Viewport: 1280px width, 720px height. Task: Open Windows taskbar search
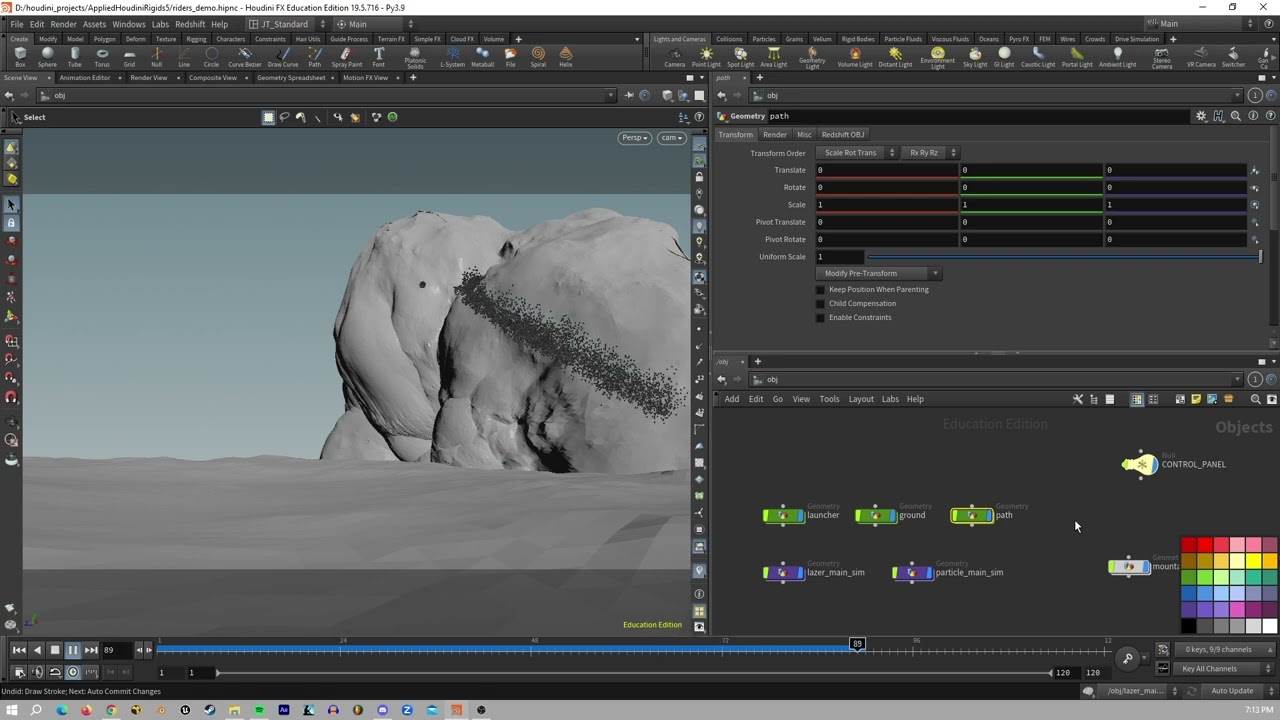point(36,710)
